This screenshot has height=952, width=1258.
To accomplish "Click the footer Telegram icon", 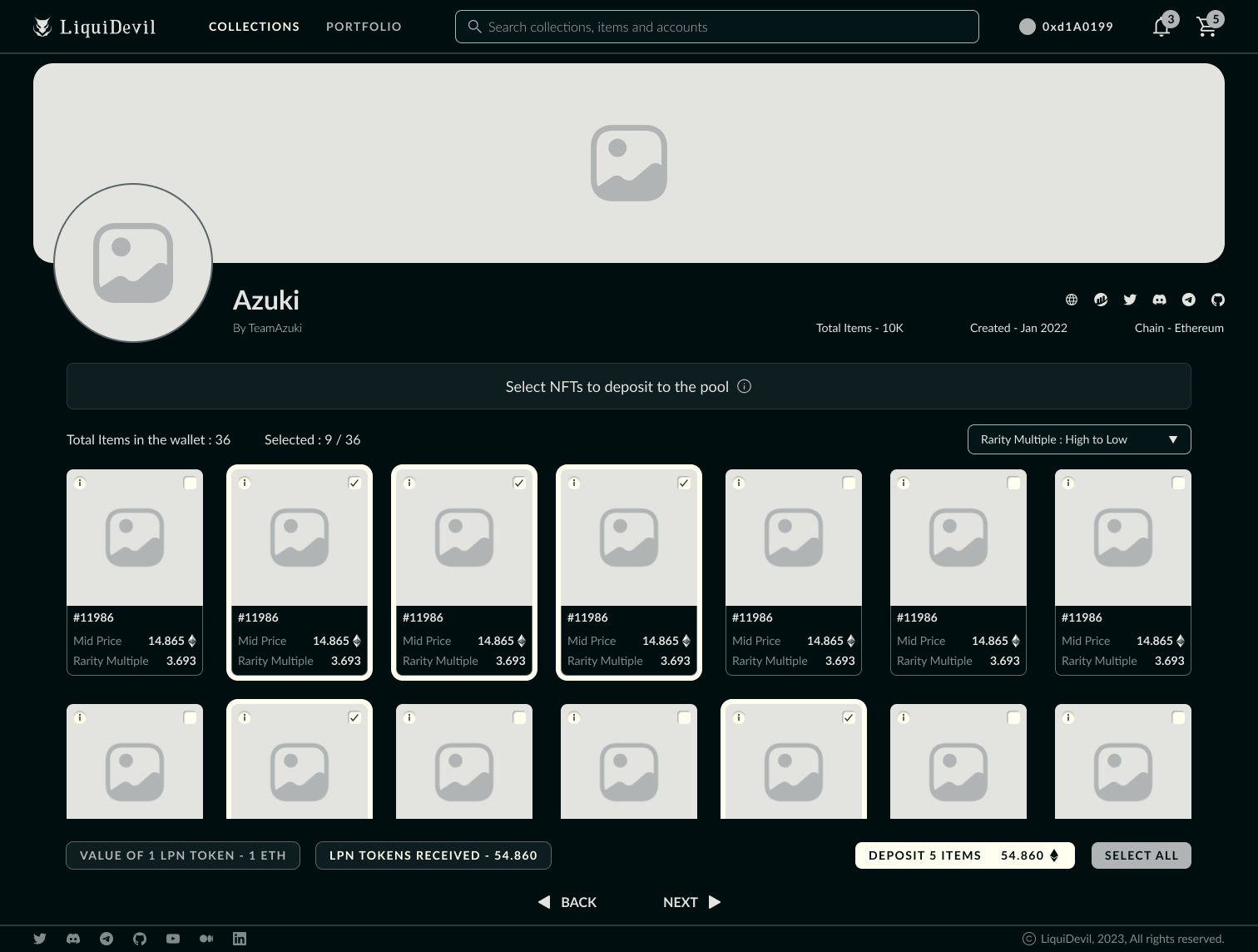I will coord(106,939).
